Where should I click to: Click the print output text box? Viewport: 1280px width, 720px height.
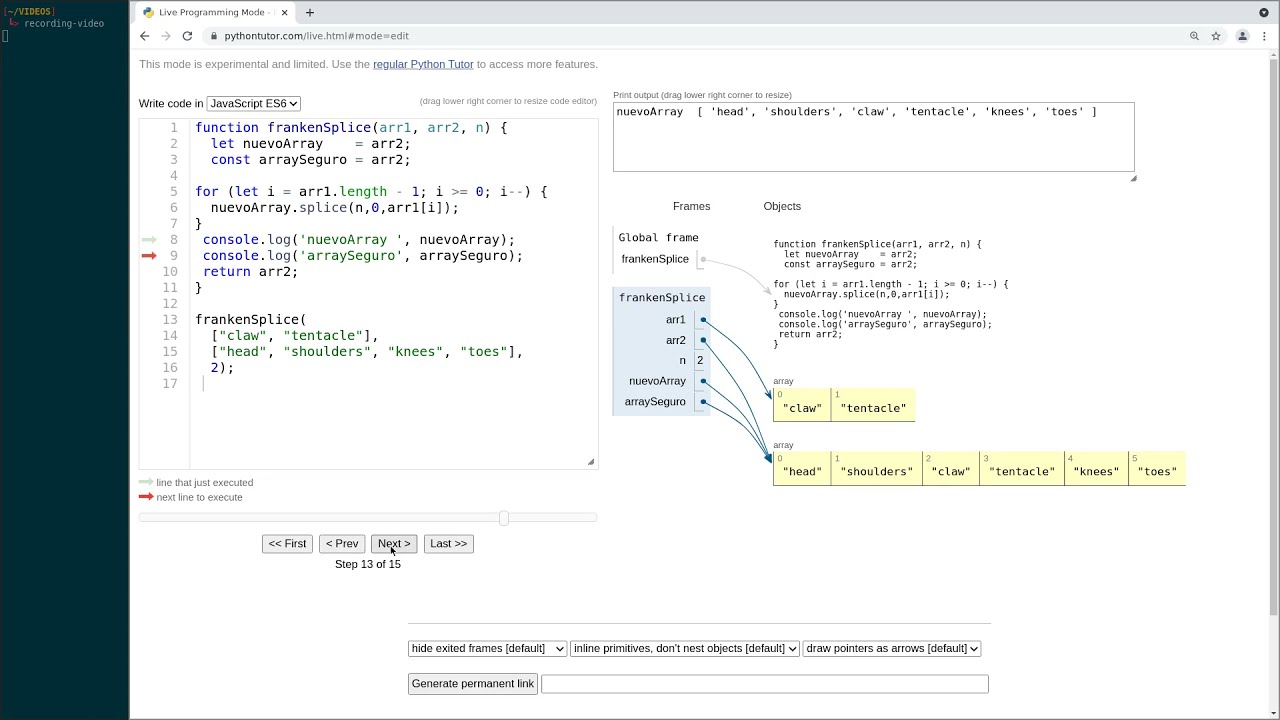pos(873,137)
